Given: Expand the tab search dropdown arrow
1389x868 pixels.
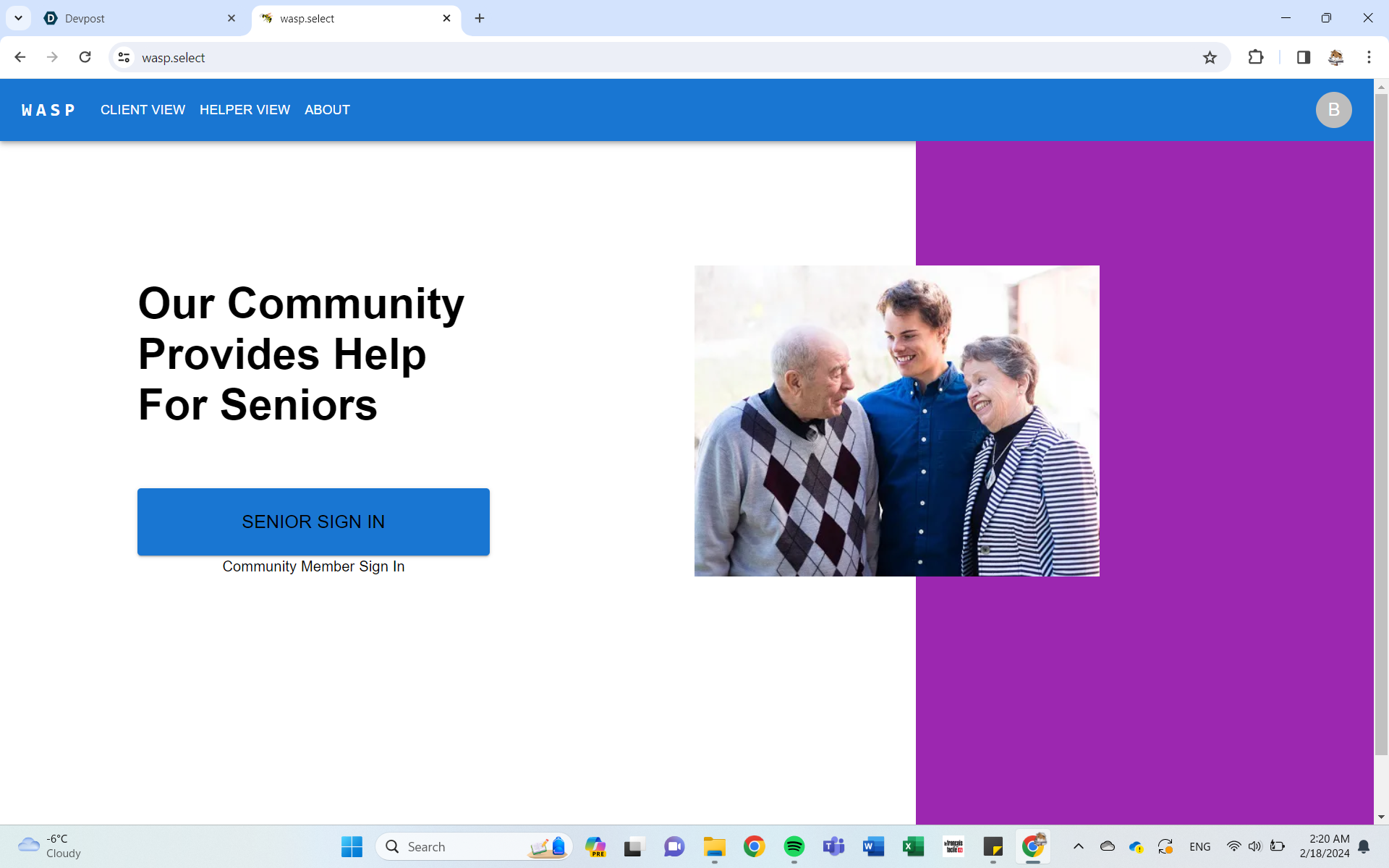Looking at the screenshot, I should click(x=18, y=18).
